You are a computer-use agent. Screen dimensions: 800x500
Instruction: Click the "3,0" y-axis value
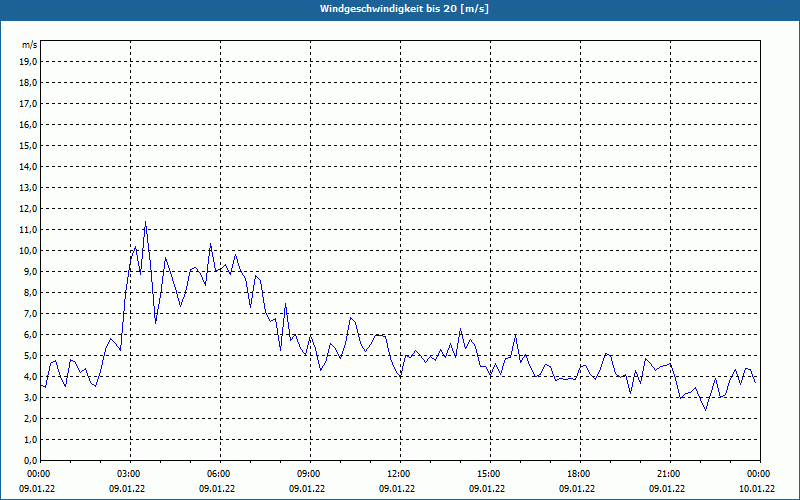30,397
